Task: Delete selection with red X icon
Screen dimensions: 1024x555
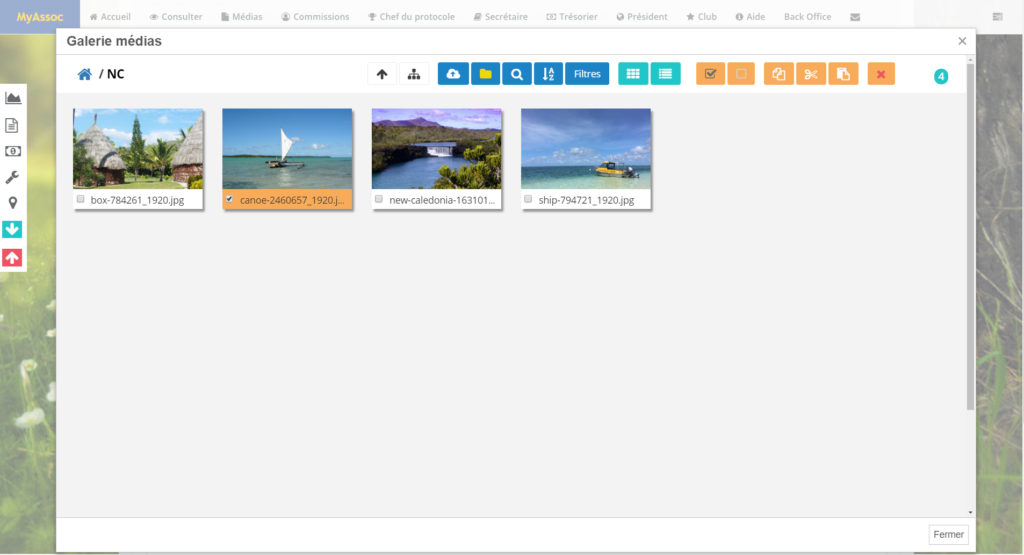Action: (881, 74)
